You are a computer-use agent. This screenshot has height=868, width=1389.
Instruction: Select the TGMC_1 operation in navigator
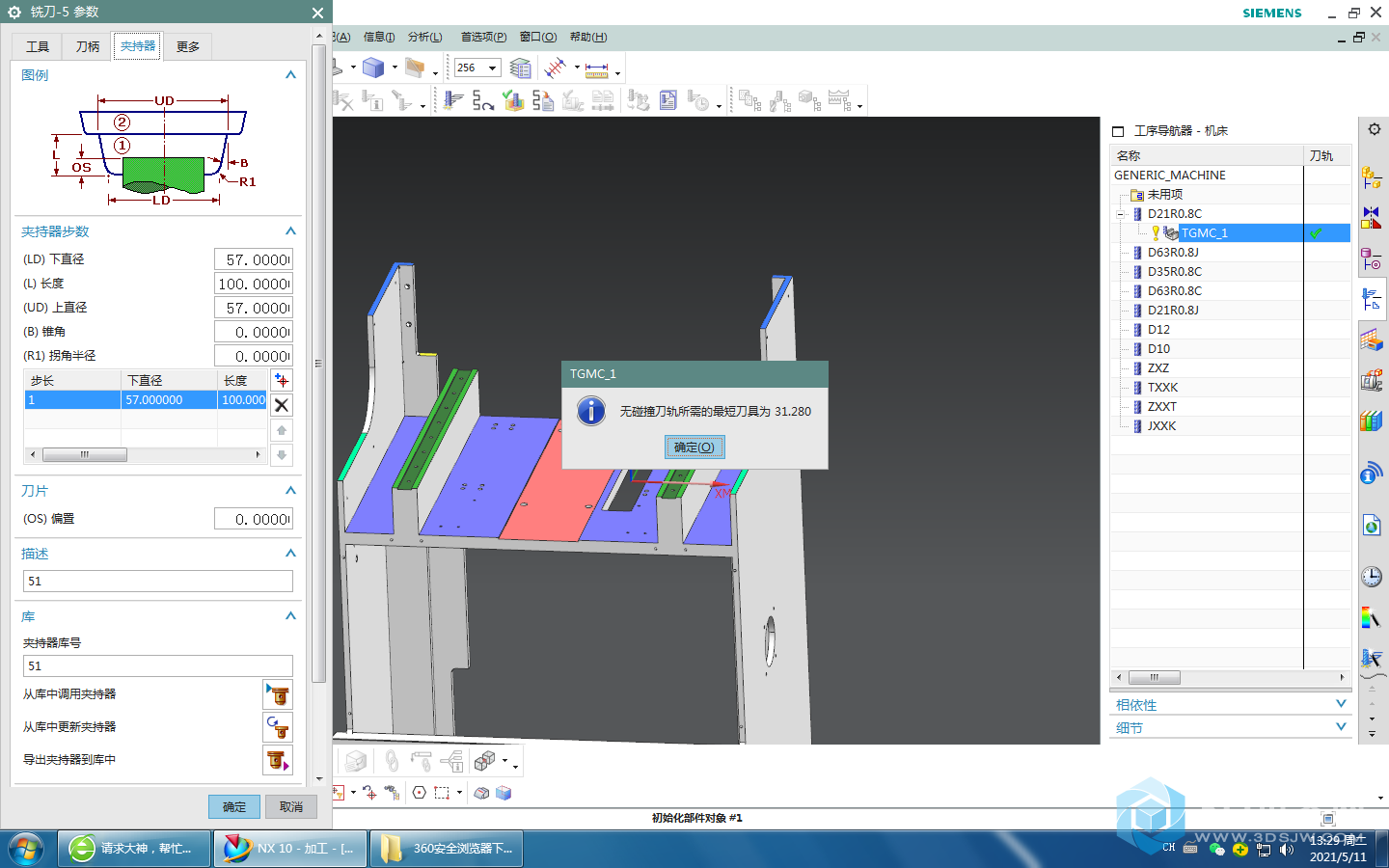pos(1204,233)
